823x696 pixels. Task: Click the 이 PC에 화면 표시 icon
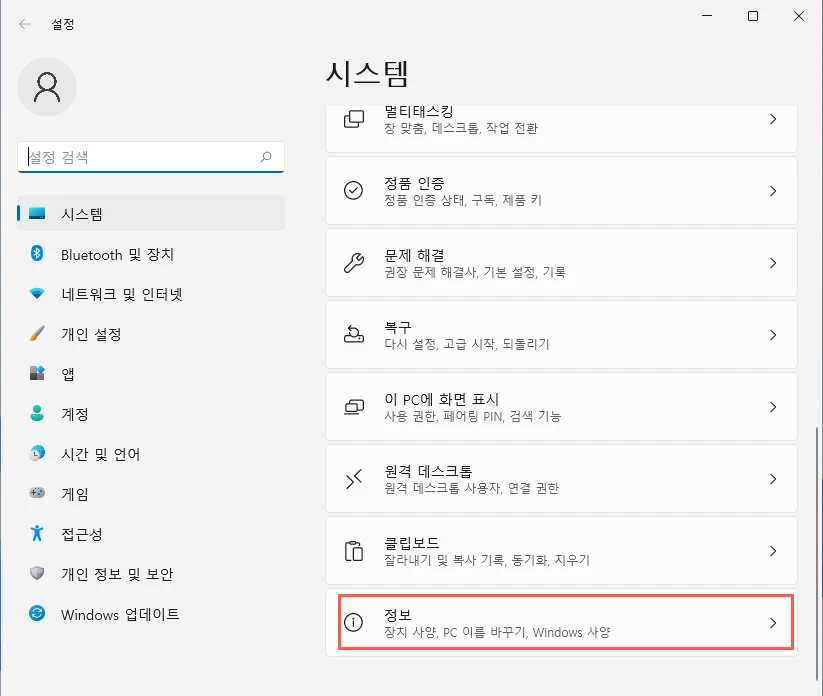click(x=354, y=407)
